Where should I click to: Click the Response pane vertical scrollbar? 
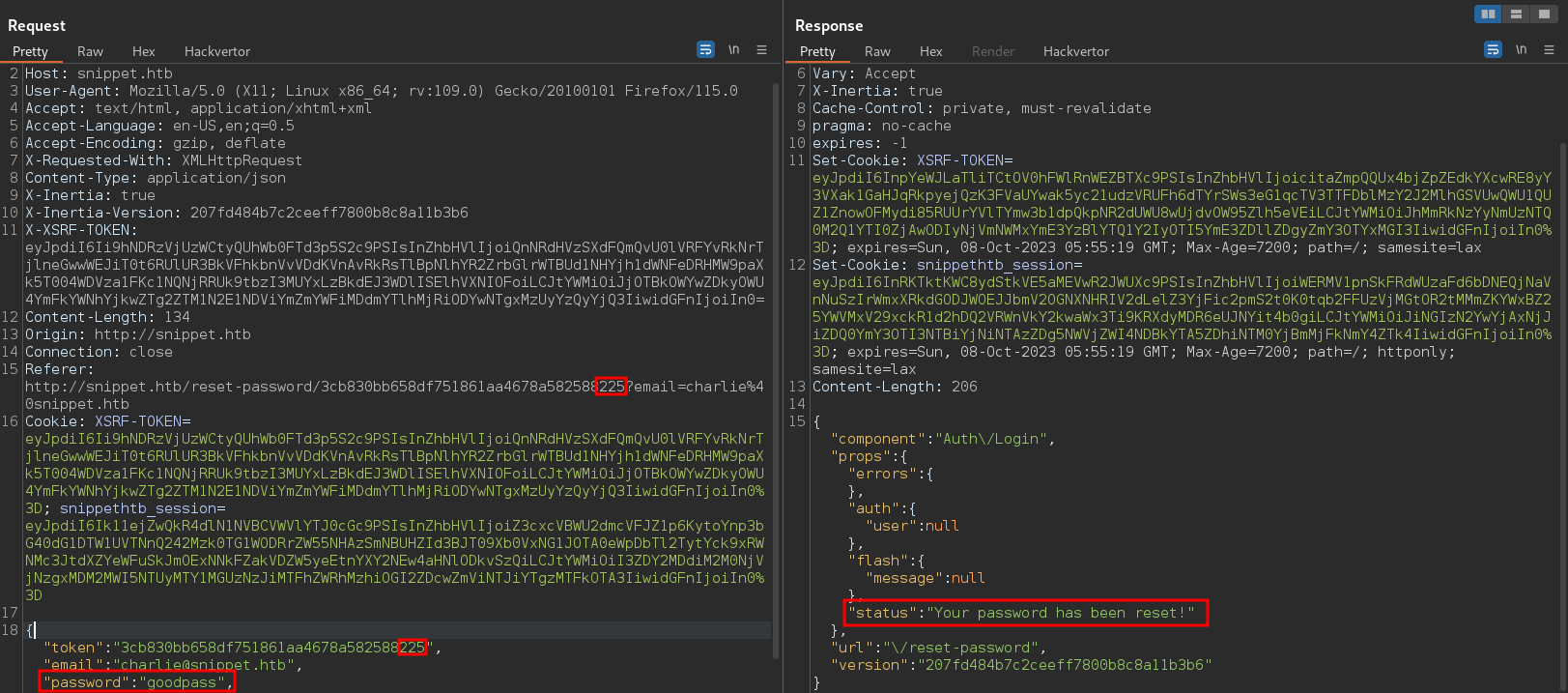1563,416
